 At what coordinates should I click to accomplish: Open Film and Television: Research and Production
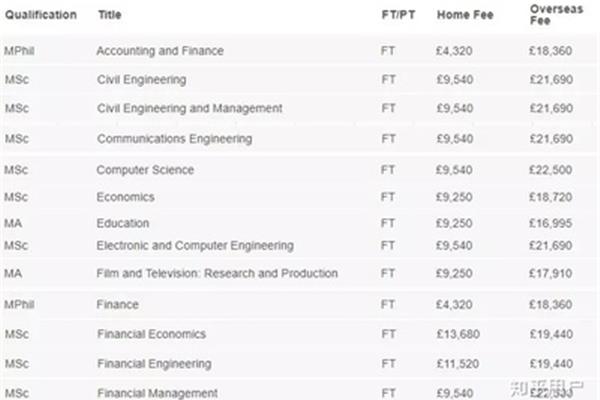click(x=217, y=273)
